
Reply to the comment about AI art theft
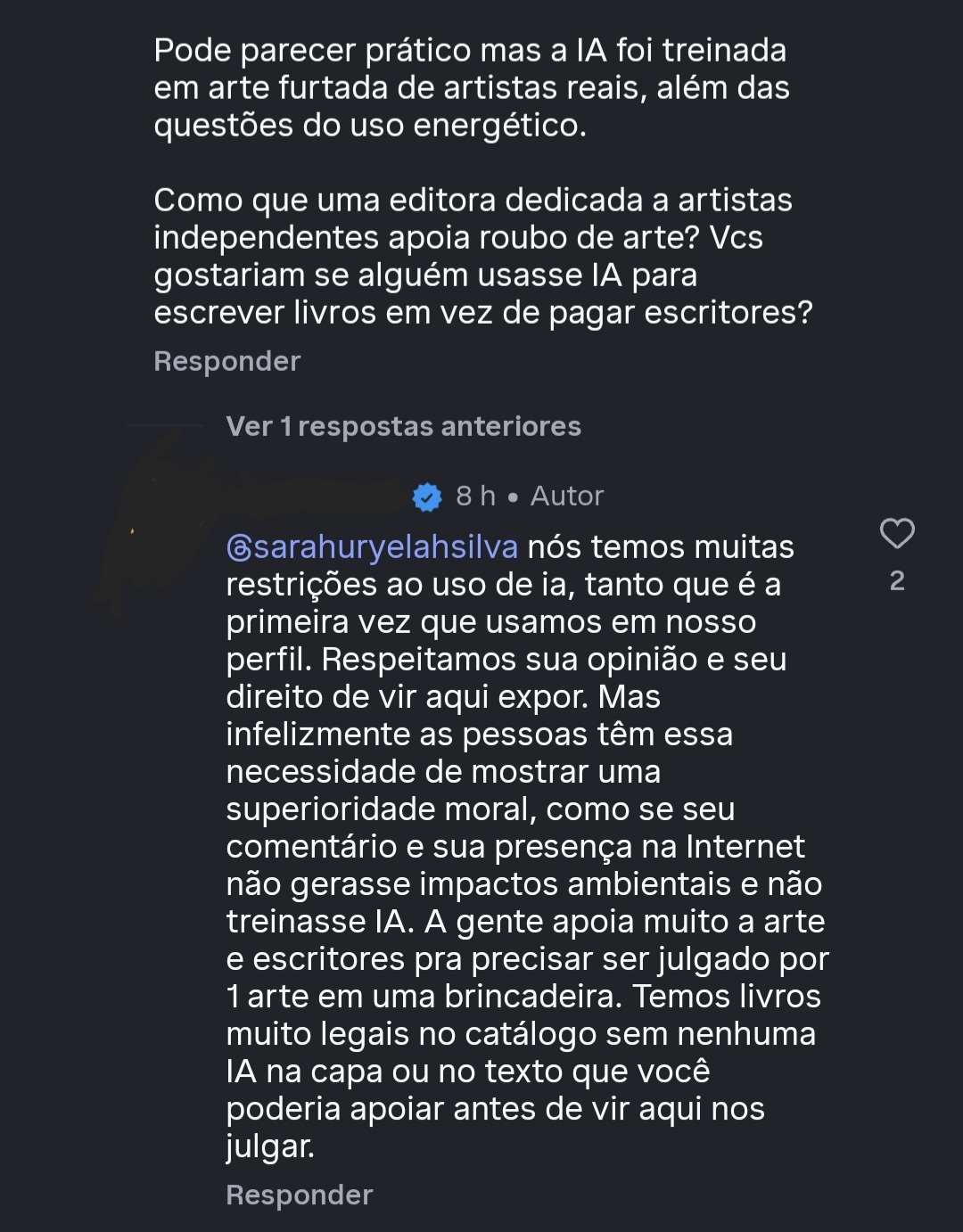(x=226, y=361)
